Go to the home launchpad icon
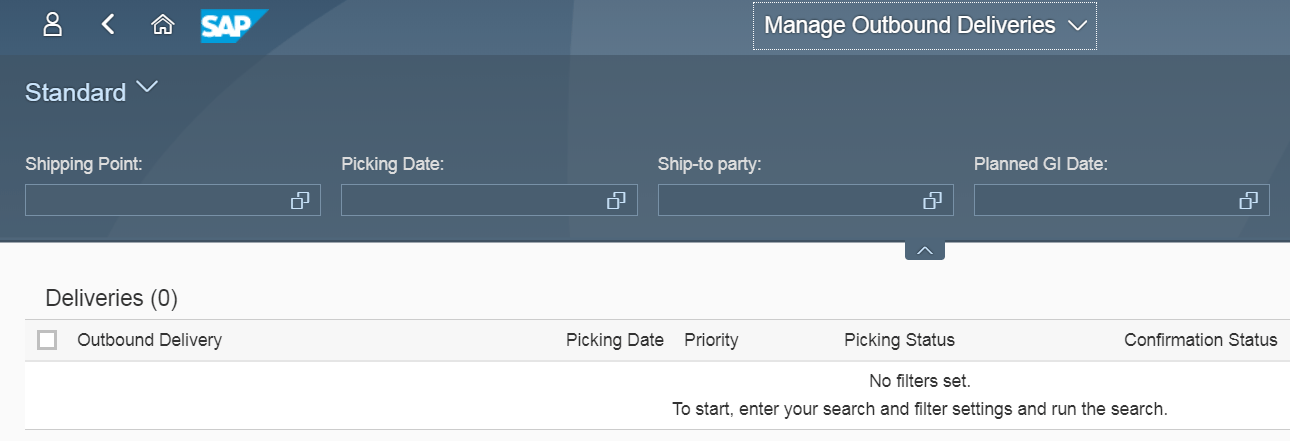The width and height of the screenshot is (1290, 441). point(162,25)
